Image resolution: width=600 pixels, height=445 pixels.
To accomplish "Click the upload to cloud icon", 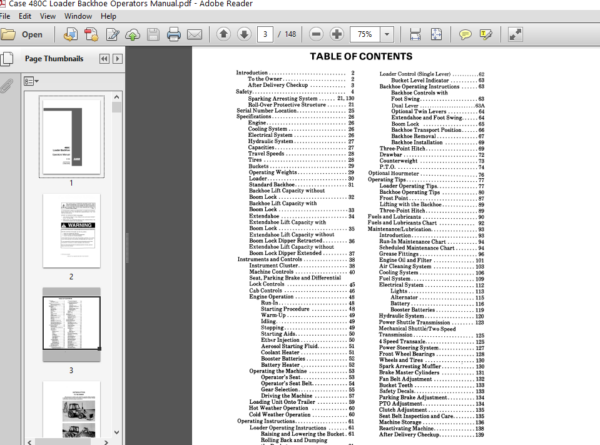I will (132, 35).
